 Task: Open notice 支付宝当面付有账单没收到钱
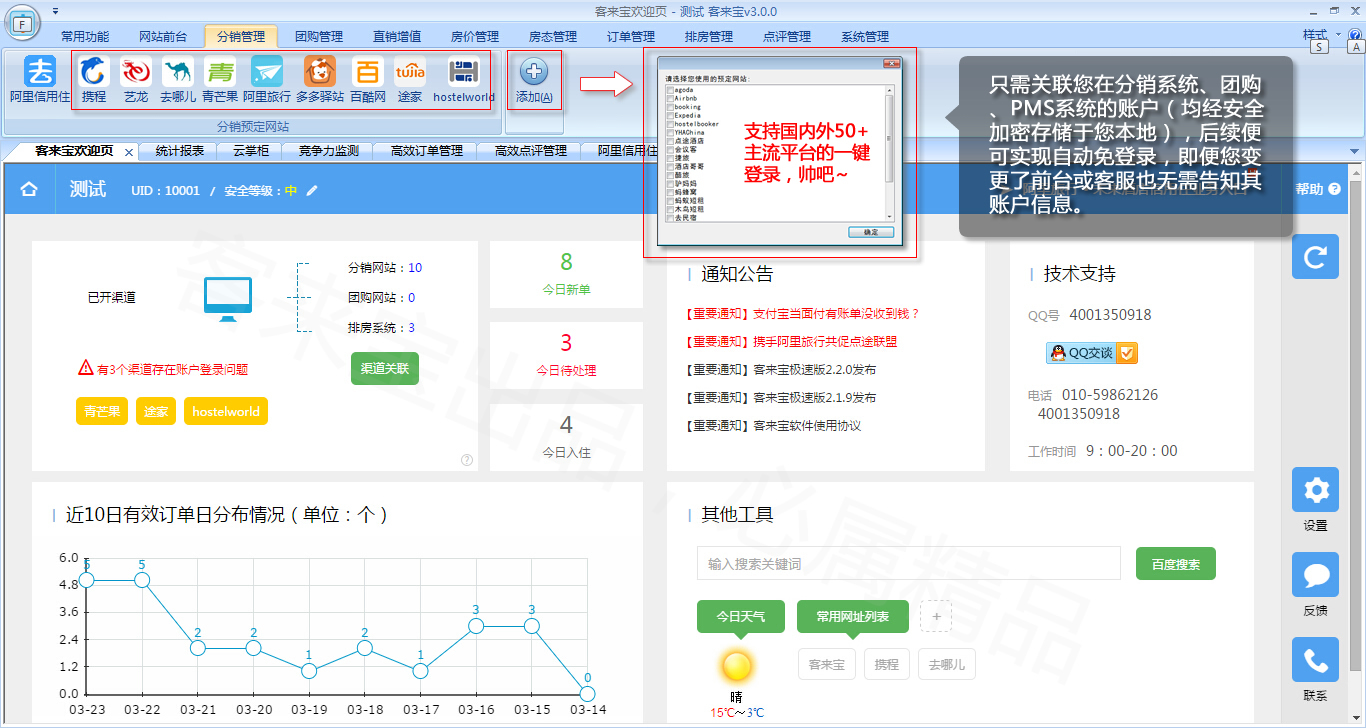(803, 313)
